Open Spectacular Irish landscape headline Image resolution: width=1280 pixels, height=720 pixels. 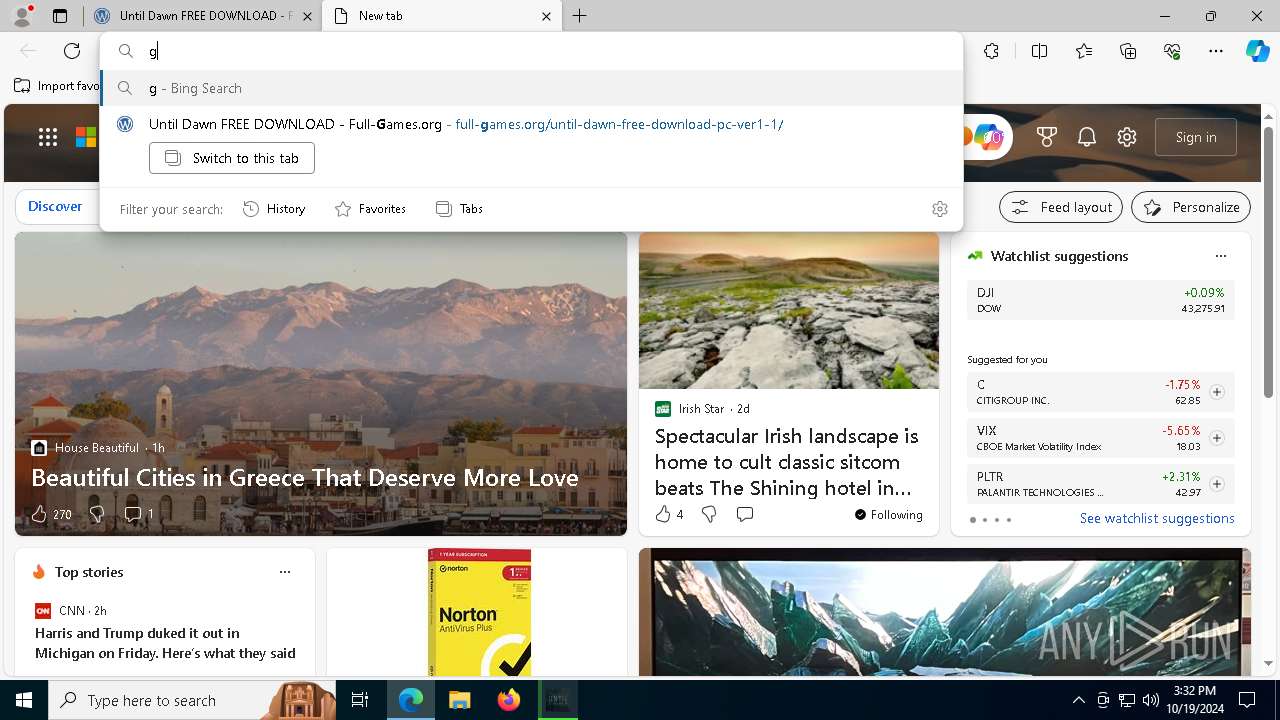pyautogui.click(x=786, y=462)
